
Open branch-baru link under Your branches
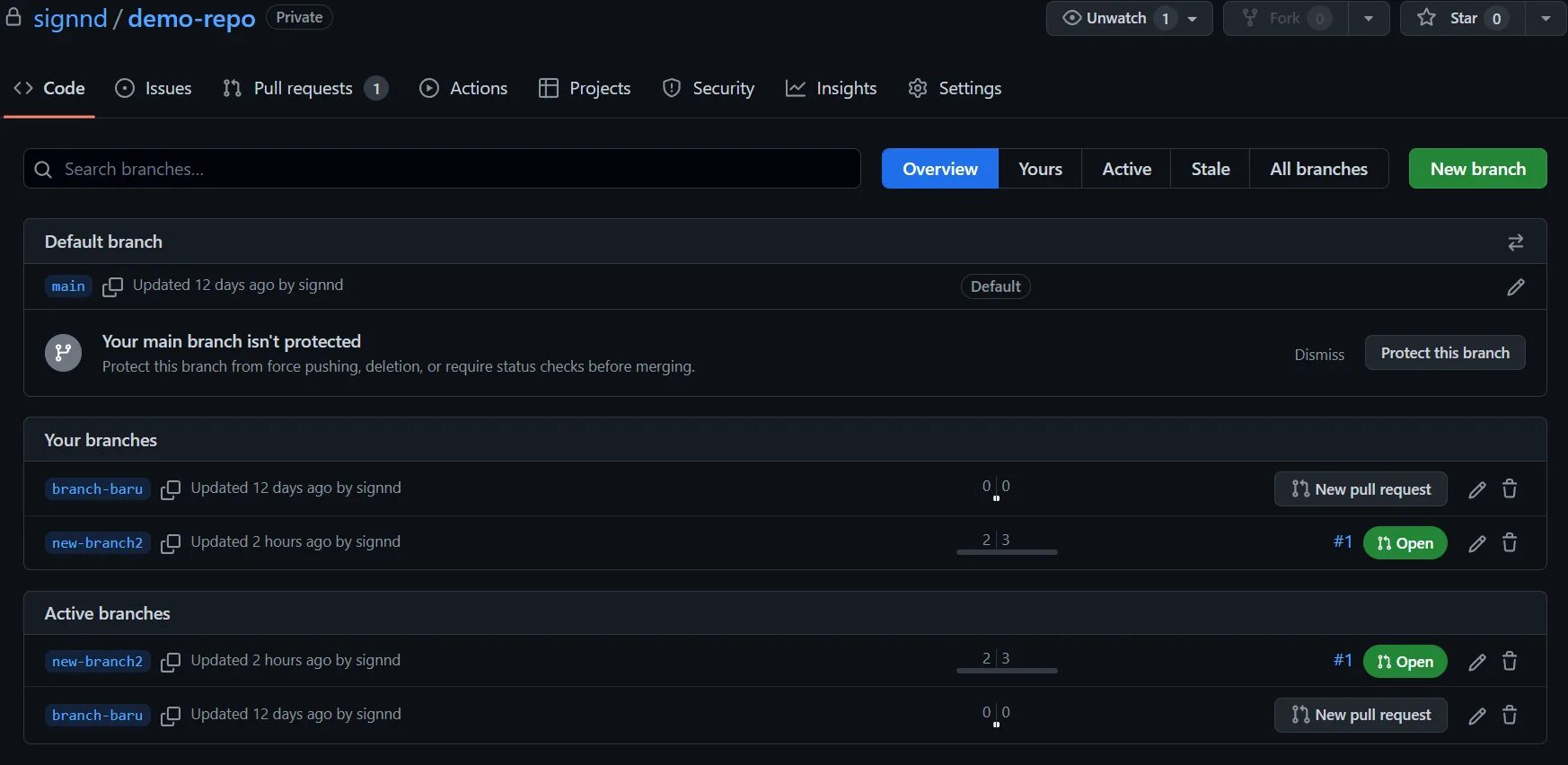tap(97, 489)
